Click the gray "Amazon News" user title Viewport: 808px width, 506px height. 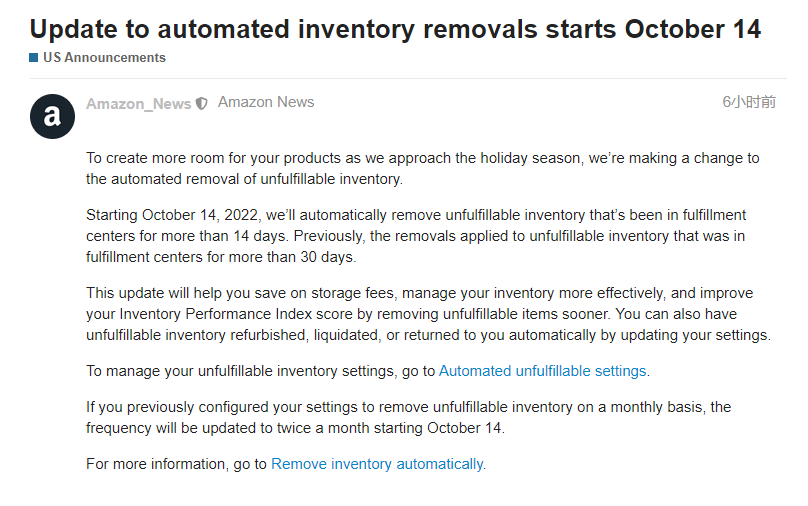click(266, 102)
